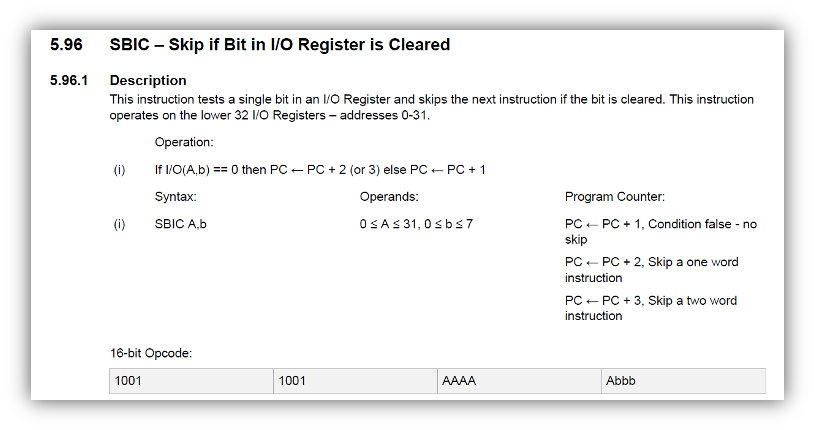Click the Program Counter: column label
This screenshot has width=814, height=430.
point(614,197)
